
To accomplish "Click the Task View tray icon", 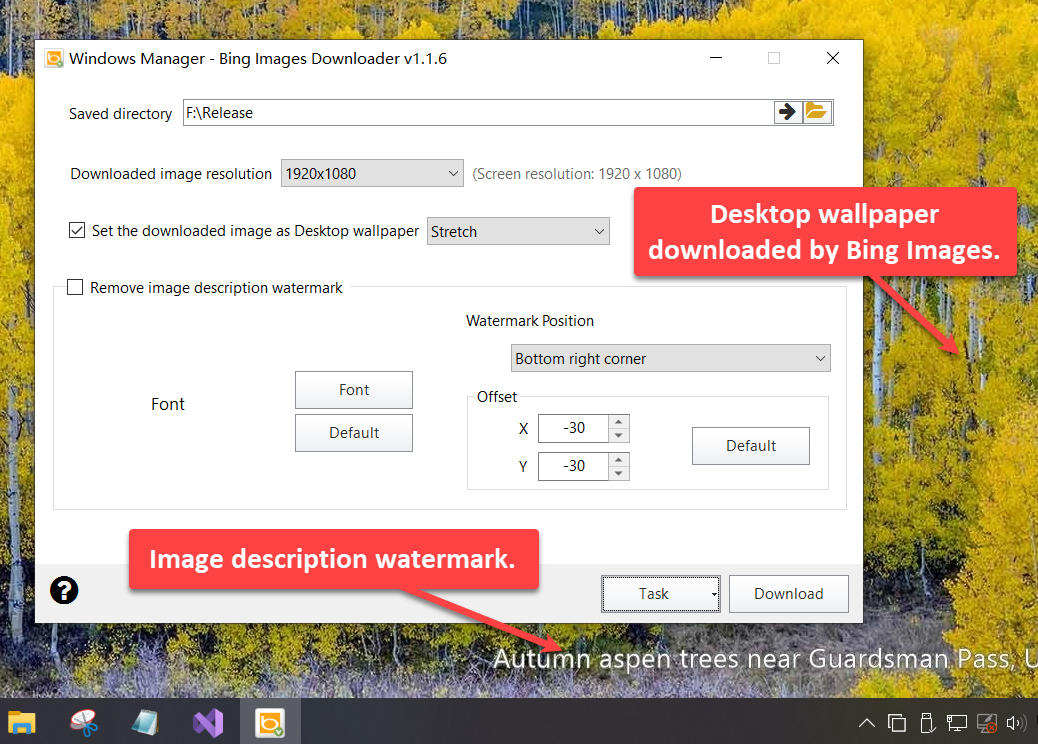I will [x=897, y=723].
